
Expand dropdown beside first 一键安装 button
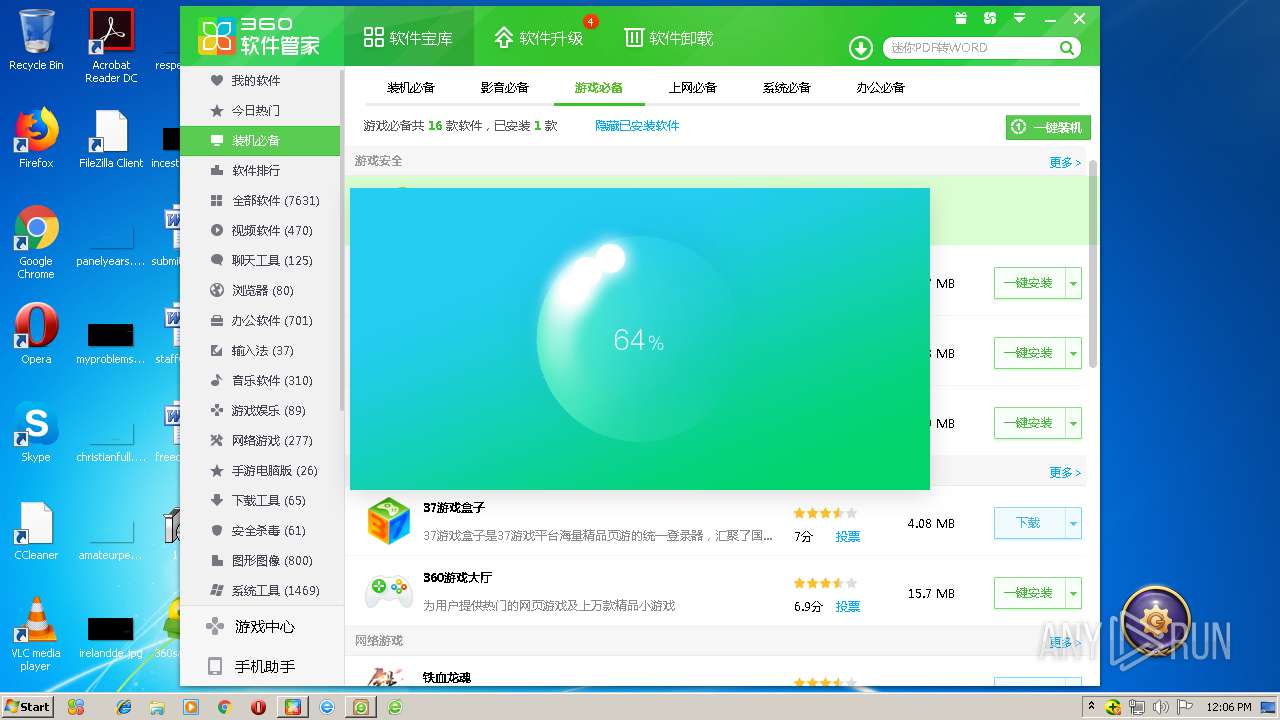pos(1074,283)
